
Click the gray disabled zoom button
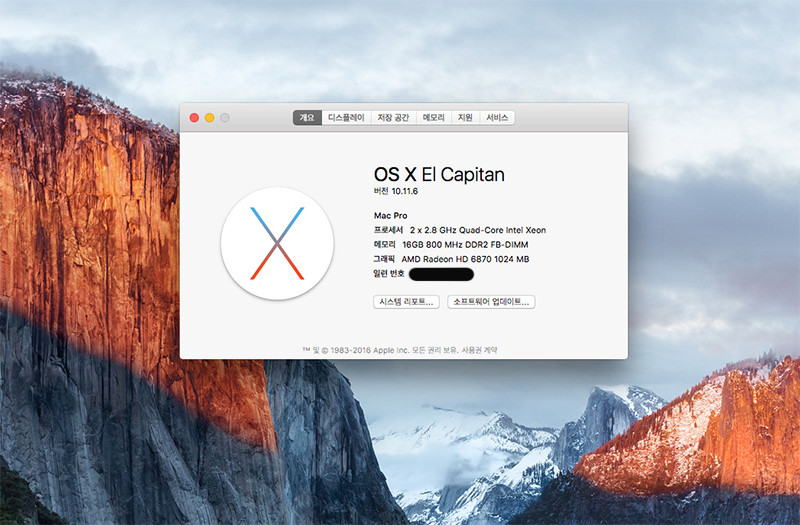coord(225,118)
